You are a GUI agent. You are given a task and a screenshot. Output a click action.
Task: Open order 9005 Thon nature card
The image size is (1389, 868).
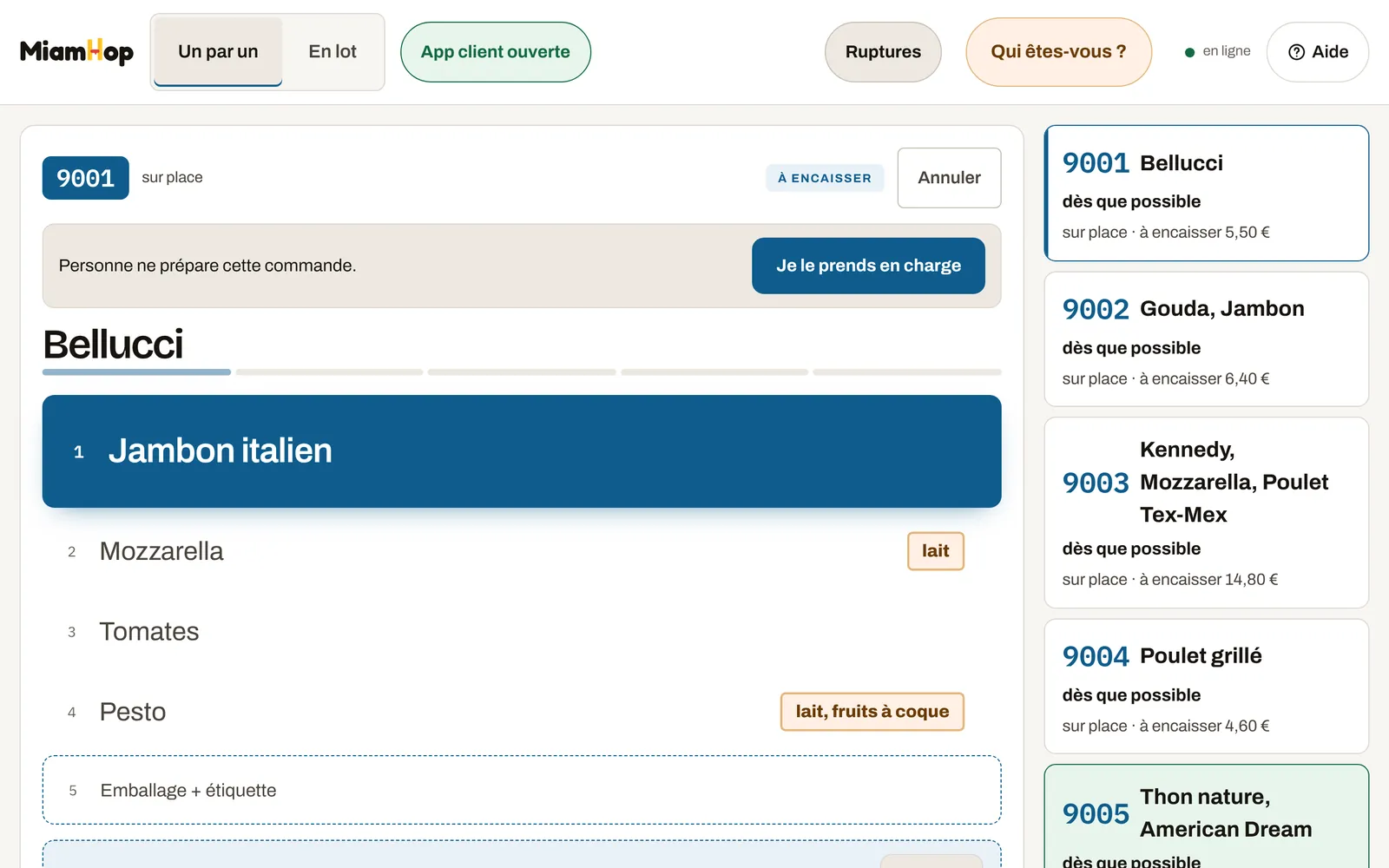(x=1207, y=816)
